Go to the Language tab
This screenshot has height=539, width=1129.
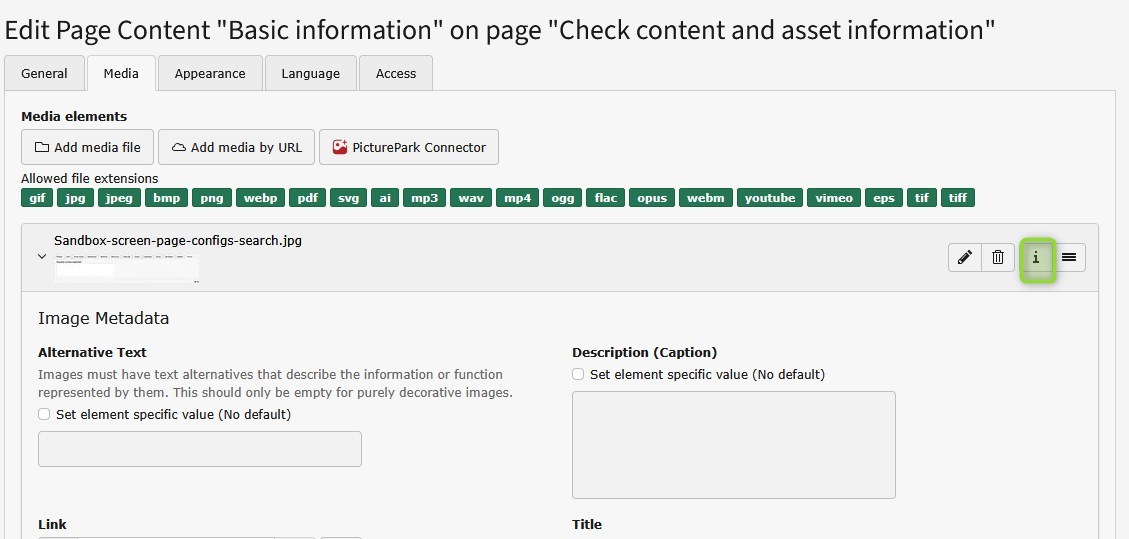pos(310,73)
